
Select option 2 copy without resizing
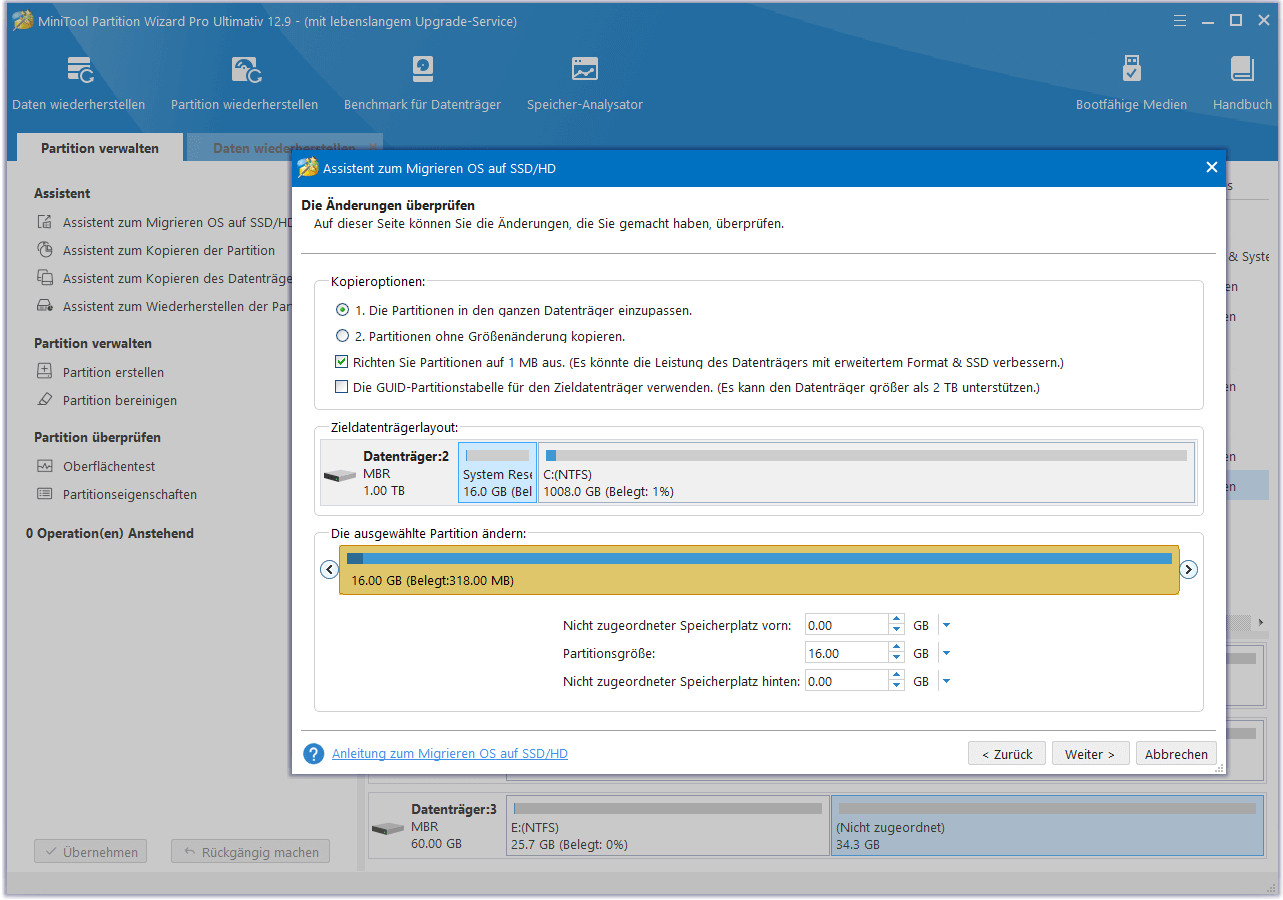(x=343, y=336)
